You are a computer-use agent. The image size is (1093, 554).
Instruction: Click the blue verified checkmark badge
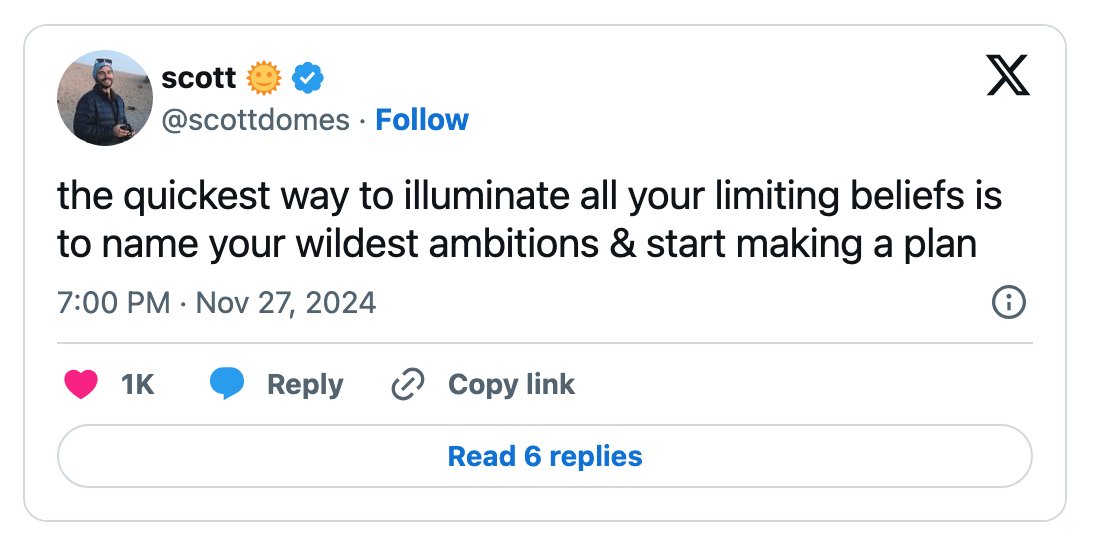click(307, 78)
